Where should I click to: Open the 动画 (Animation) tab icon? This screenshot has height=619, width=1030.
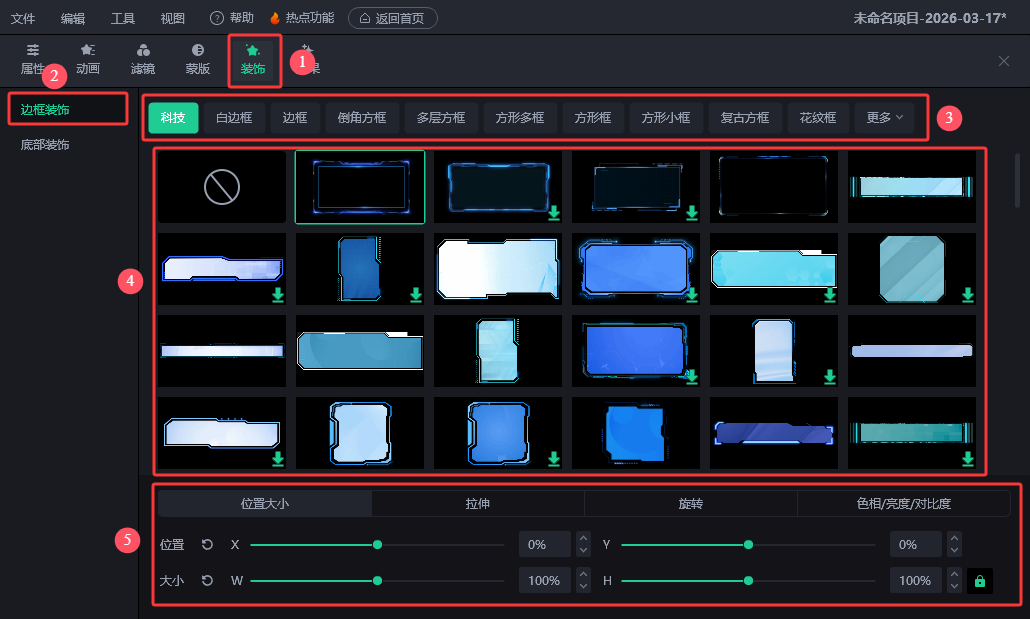point(88,51)
